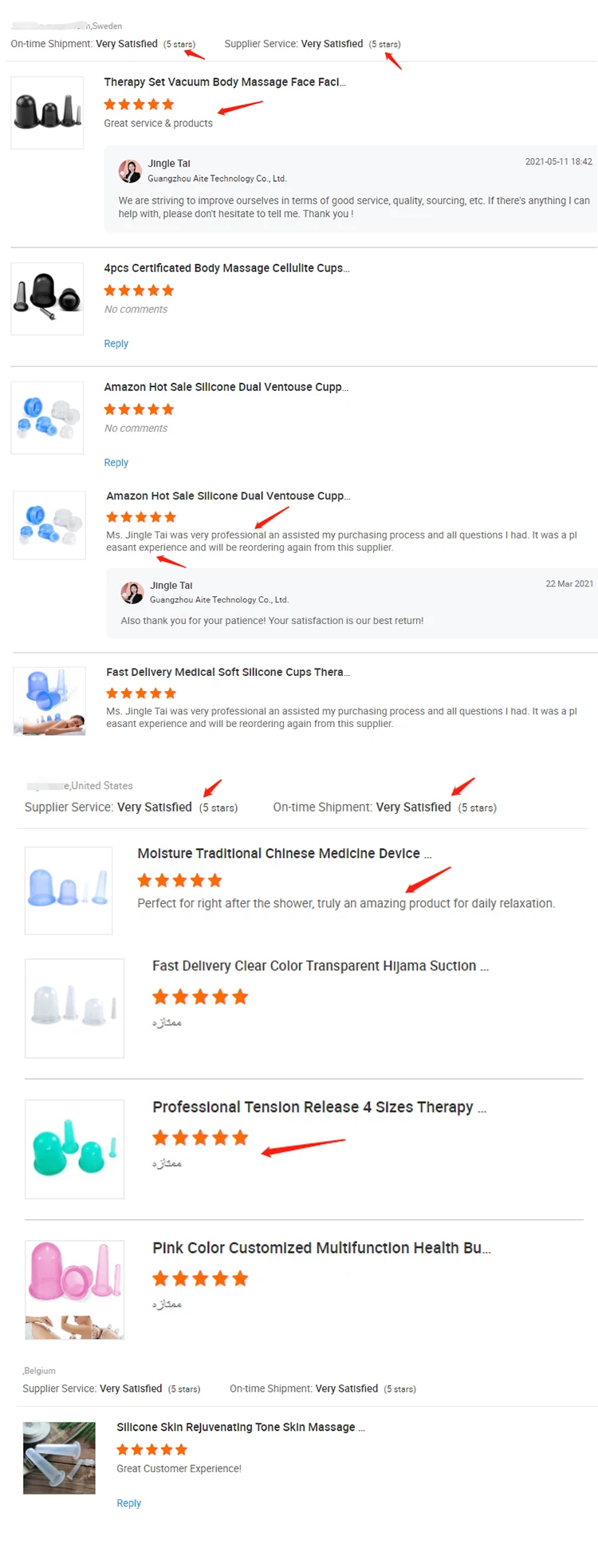Click Reply under the first Amazon Hot Sale review
The height and width of the screenshot is (1568, 598).
[116, 463]
